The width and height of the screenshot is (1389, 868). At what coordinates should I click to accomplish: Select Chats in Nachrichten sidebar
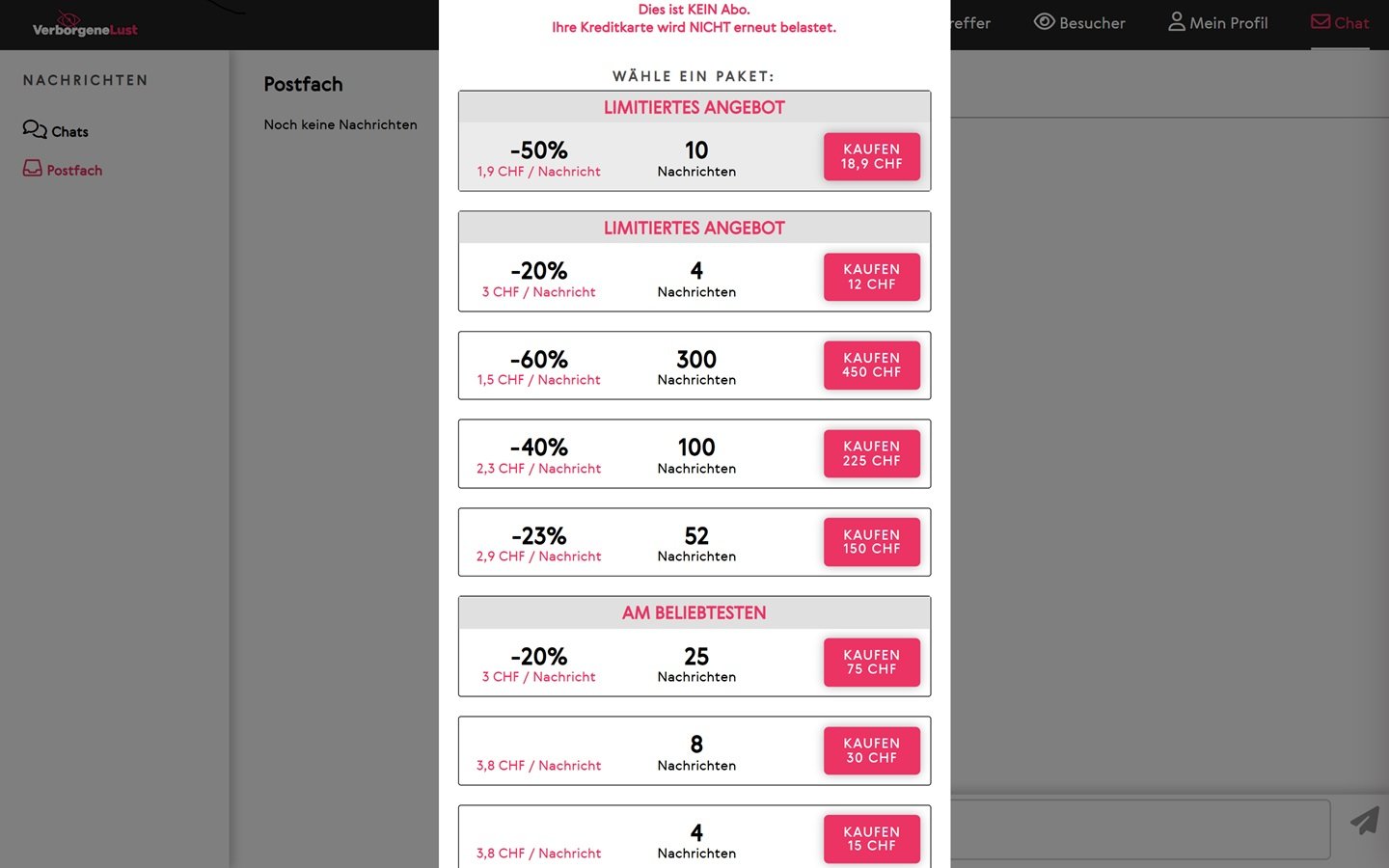click(56, 130)
